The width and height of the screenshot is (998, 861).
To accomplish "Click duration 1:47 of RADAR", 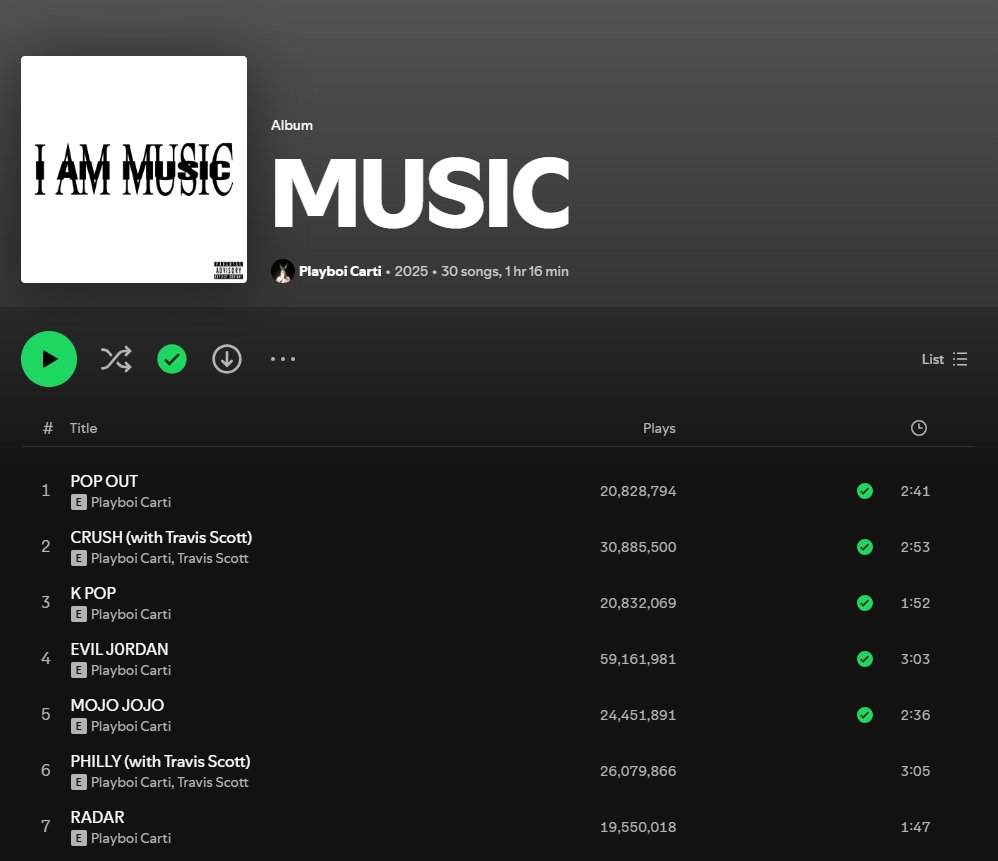I will coord(915,827).
